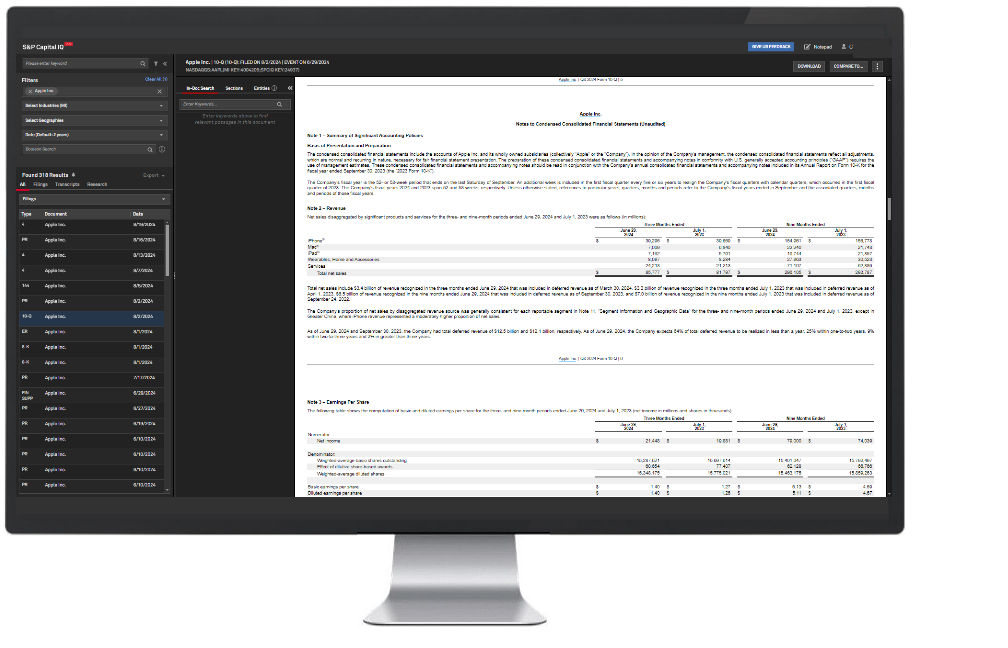The width and height of the screenshot is (1008, 648).
Task: Click the Give Us Feedback button
Action: (771, 47)
